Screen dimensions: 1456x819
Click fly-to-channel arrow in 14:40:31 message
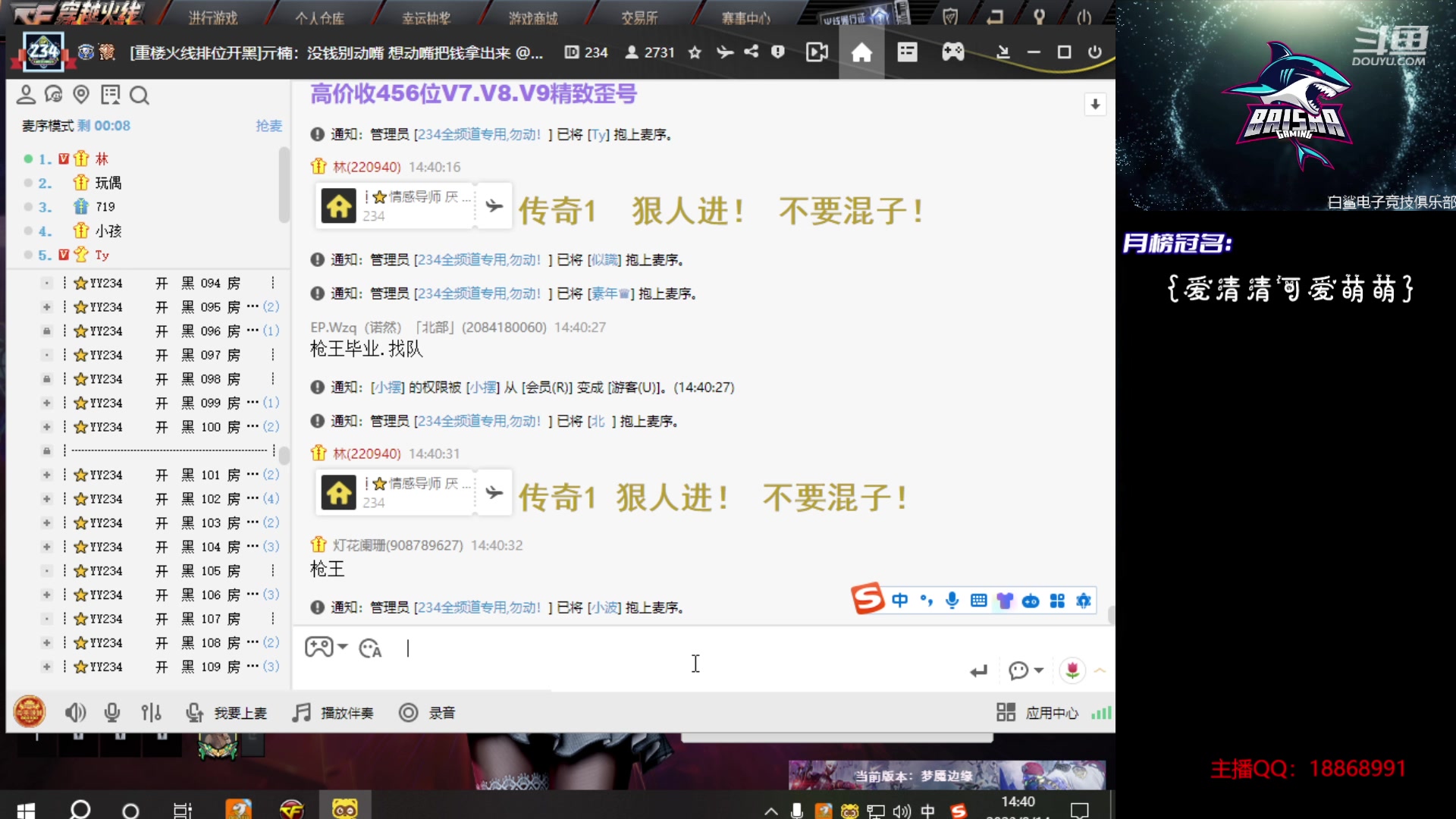[494, 493]
